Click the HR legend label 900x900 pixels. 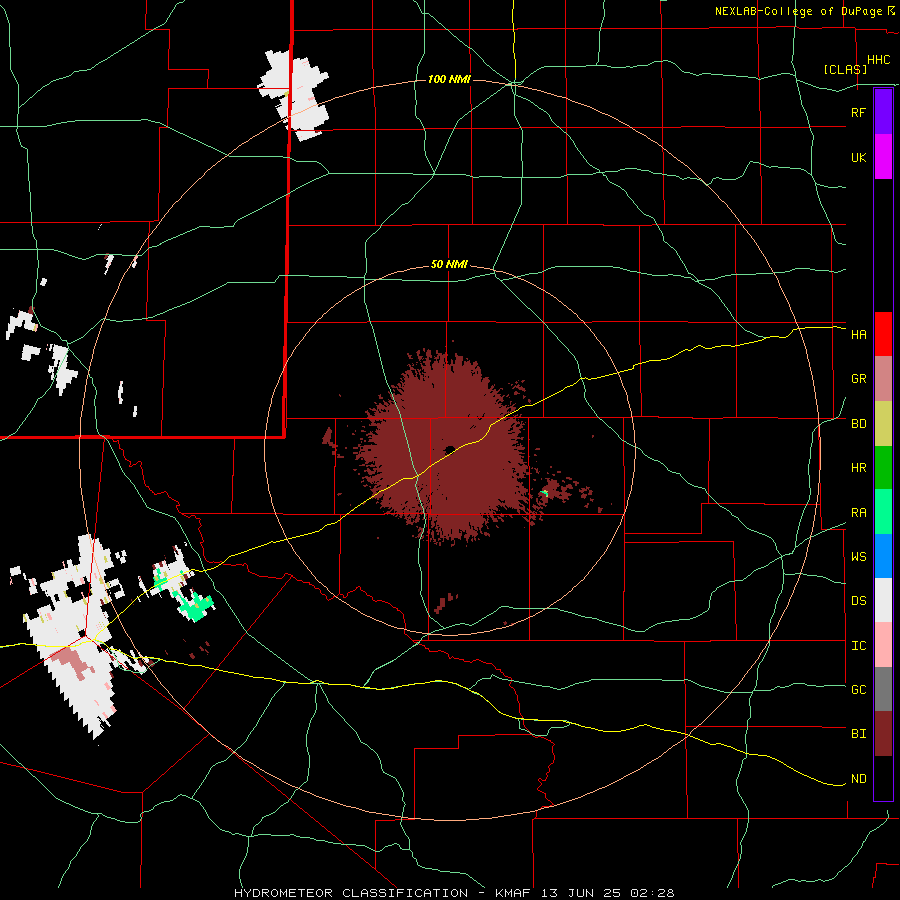(x=858, y=468)
